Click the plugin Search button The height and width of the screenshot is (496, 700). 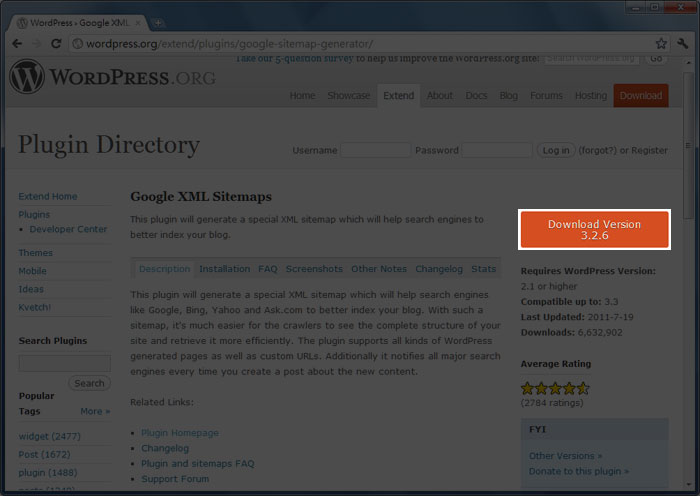89,383
